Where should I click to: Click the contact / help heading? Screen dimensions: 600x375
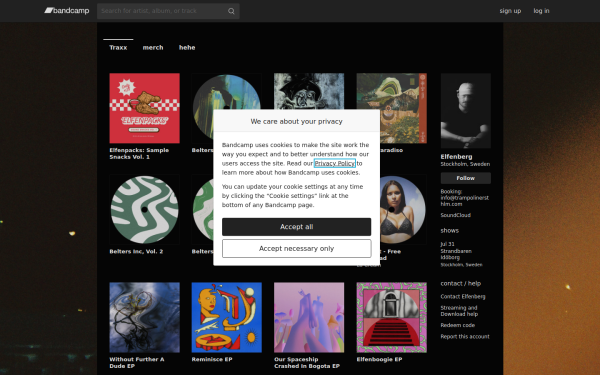[x=461, y=284]
